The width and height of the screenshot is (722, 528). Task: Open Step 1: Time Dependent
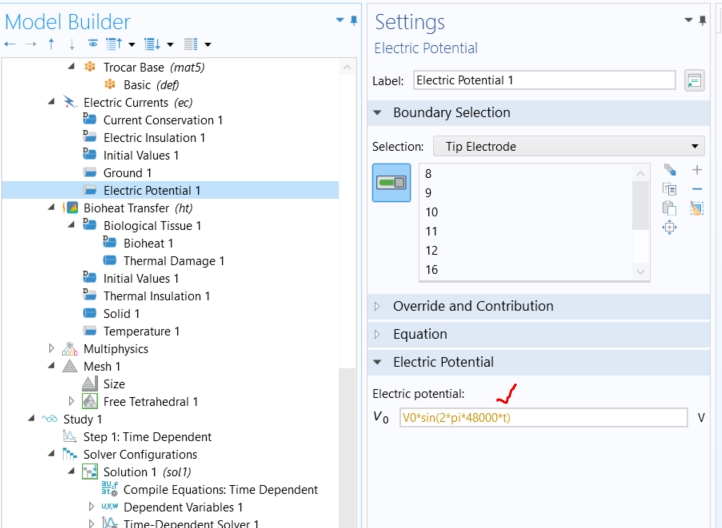click(147, 437)
